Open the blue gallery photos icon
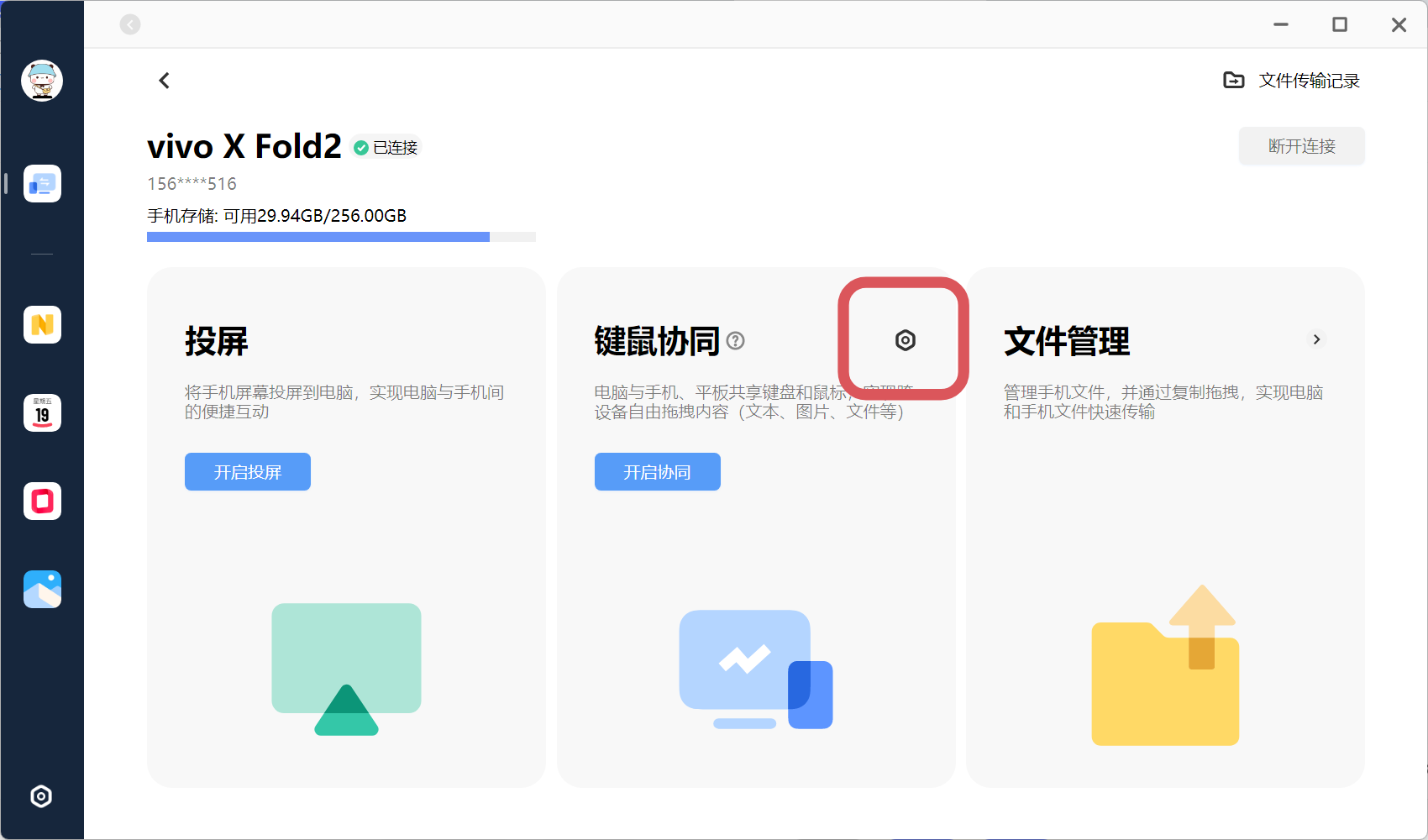 tap(42, 589)
